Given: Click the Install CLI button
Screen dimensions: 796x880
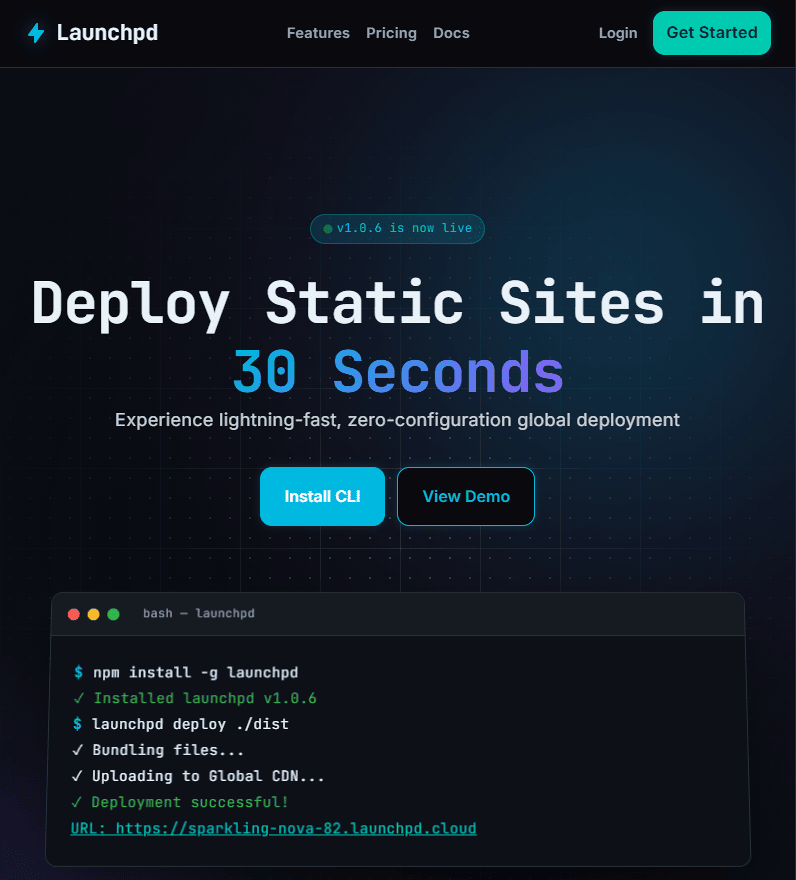Looking at the screenshot, I should click(322, 496).
